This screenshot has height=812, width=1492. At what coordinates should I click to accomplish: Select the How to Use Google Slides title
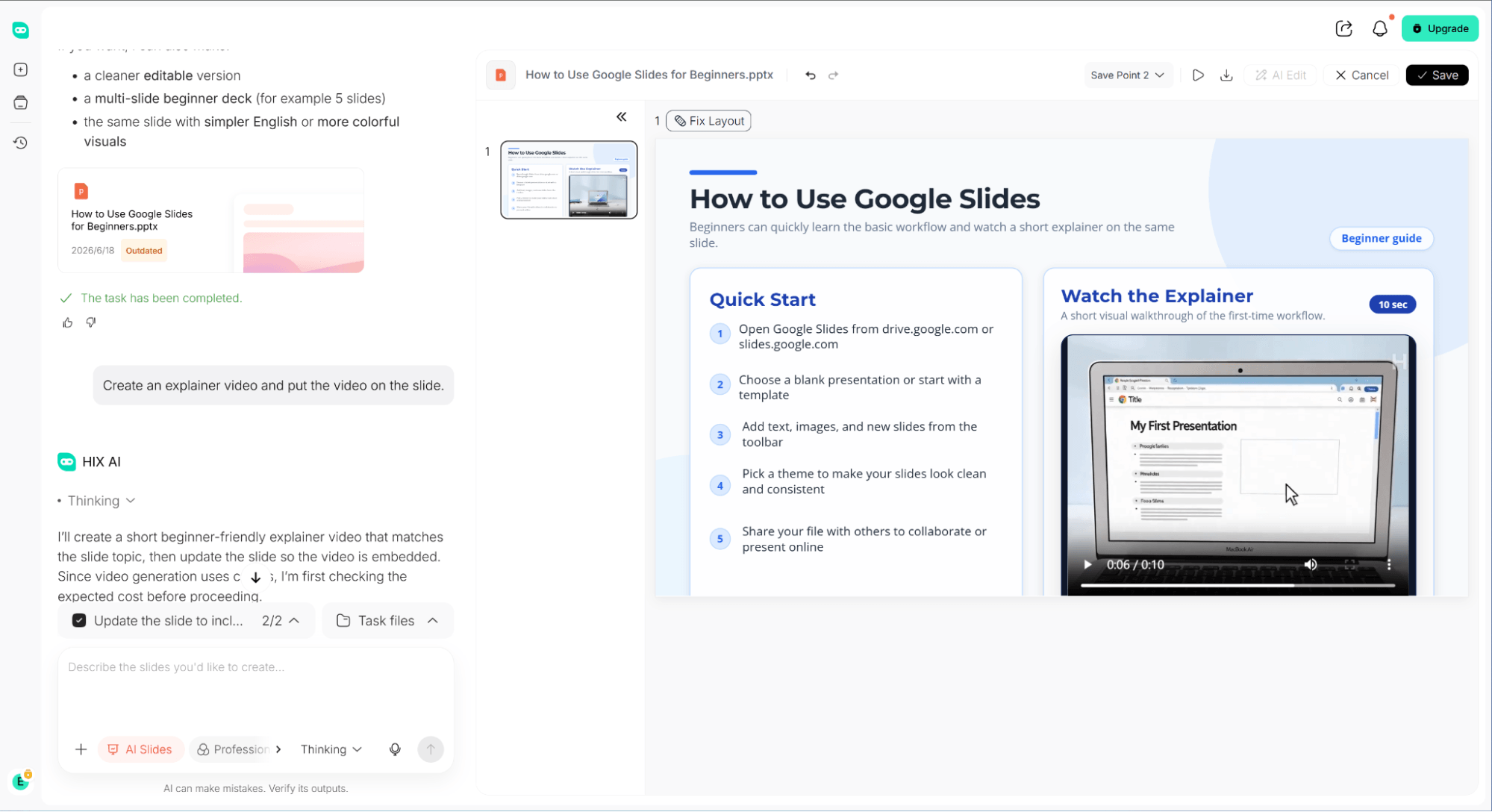[864, 199]
